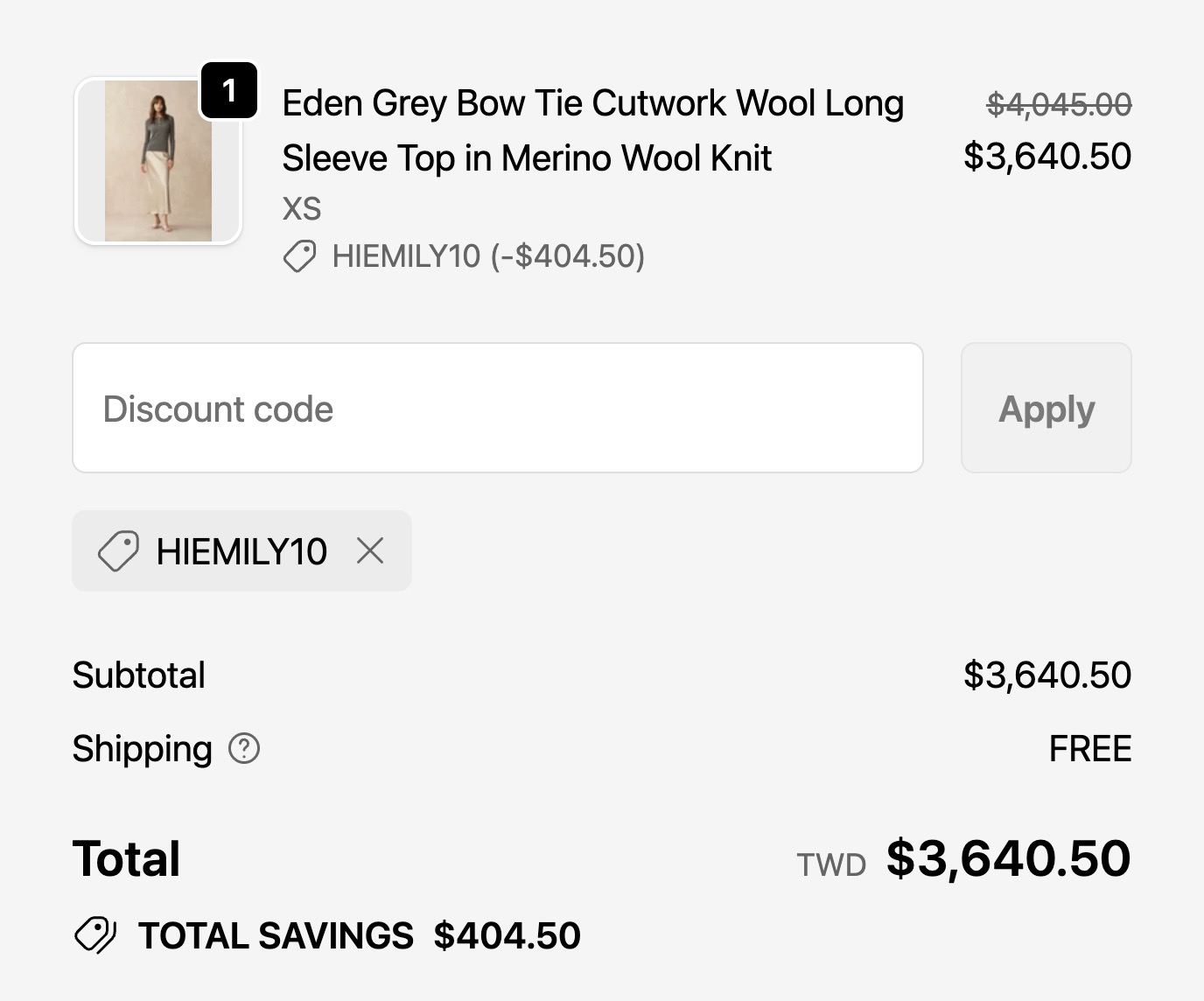
Task: Click the TWD currency label
Action: 830,864
